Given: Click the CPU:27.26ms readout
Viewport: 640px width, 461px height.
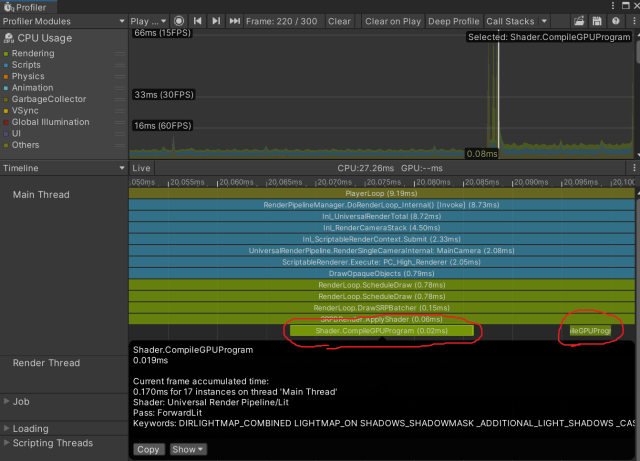Looking at the screenshot, I should [x=365, y=168].
